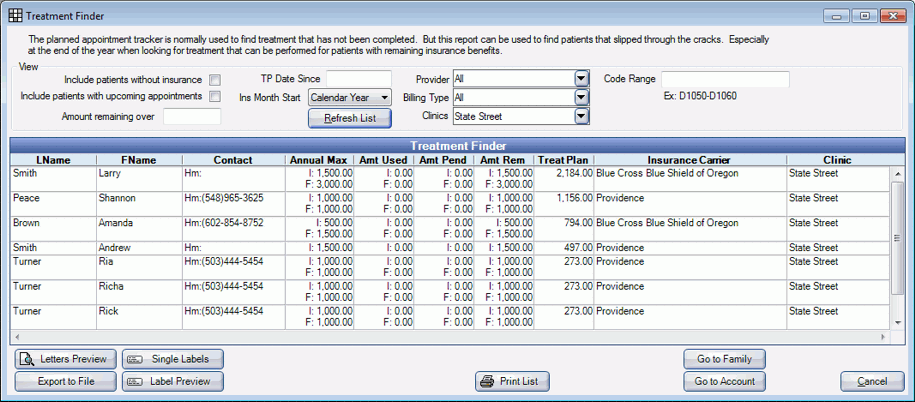
Task: Click the phone number Hm:(548)965-3625
Action: (x=224, y=198)
